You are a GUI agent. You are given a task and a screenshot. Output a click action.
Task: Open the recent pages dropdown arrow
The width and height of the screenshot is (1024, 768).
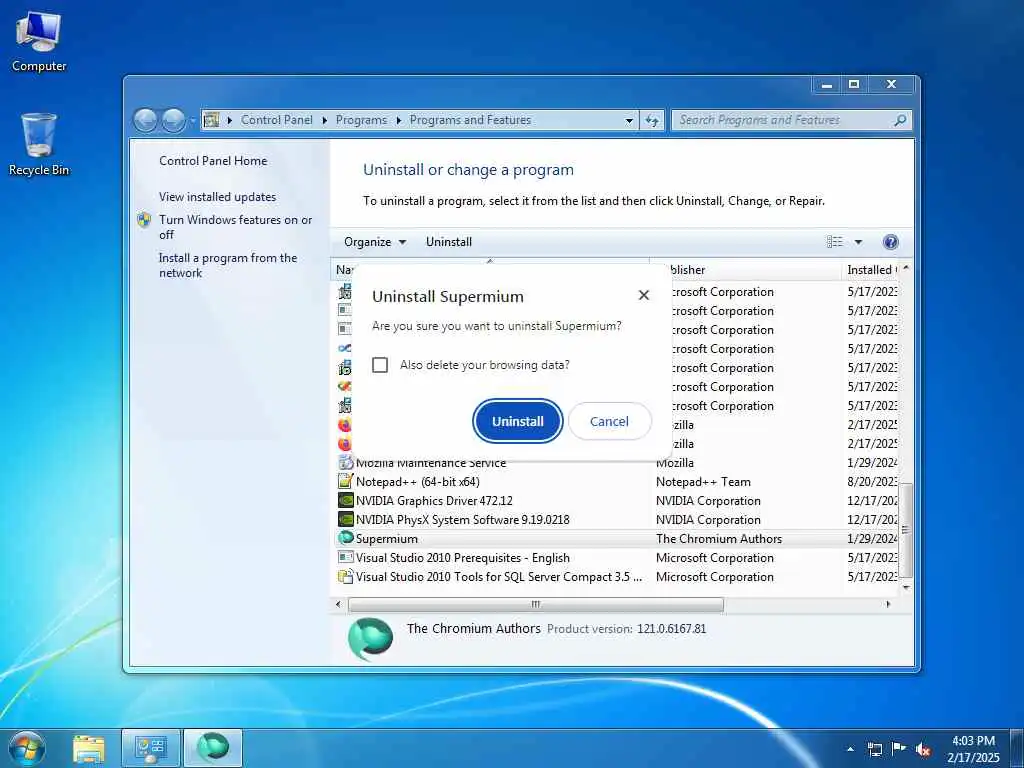click(192, 121)
